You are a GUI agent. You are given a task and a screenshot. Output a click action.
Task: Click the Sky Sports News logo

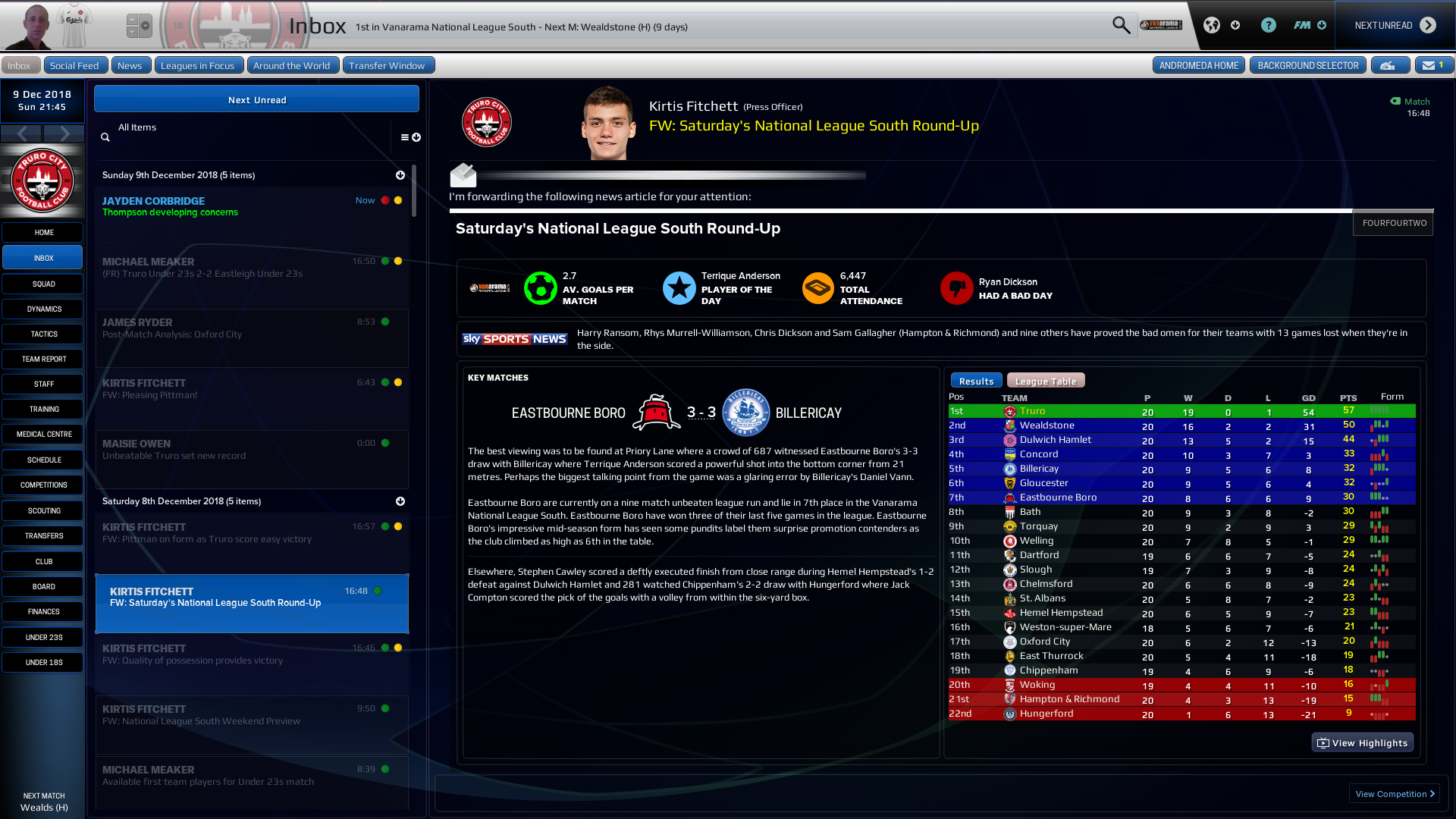514,339
